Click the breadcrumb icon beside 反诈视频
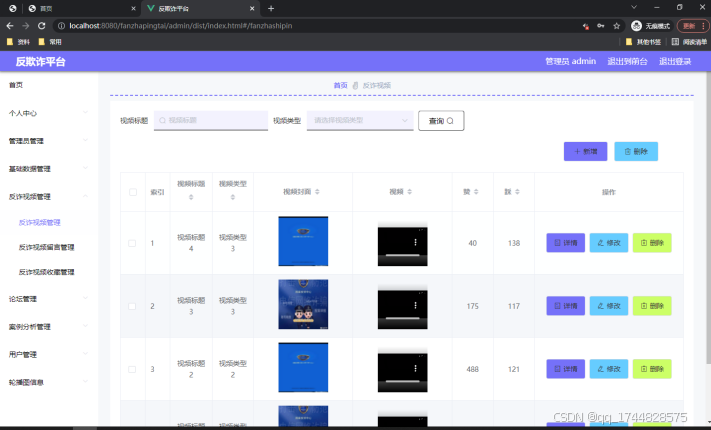Viewport: 711px width, 430px height. point(356,85)
